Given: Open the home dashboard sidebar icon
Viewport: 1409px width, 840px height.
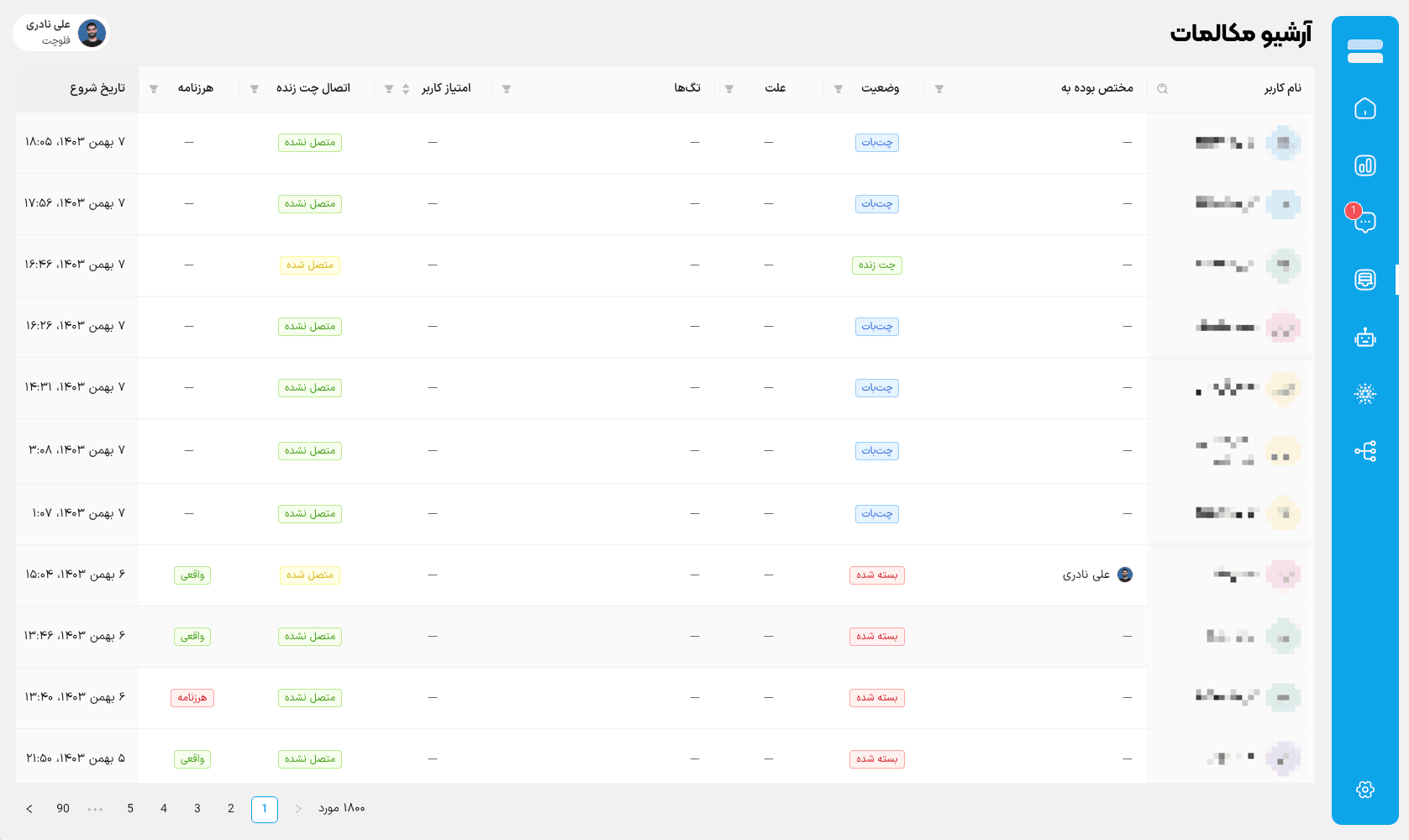Looking at the screenshot, I should coord(1364,108).
